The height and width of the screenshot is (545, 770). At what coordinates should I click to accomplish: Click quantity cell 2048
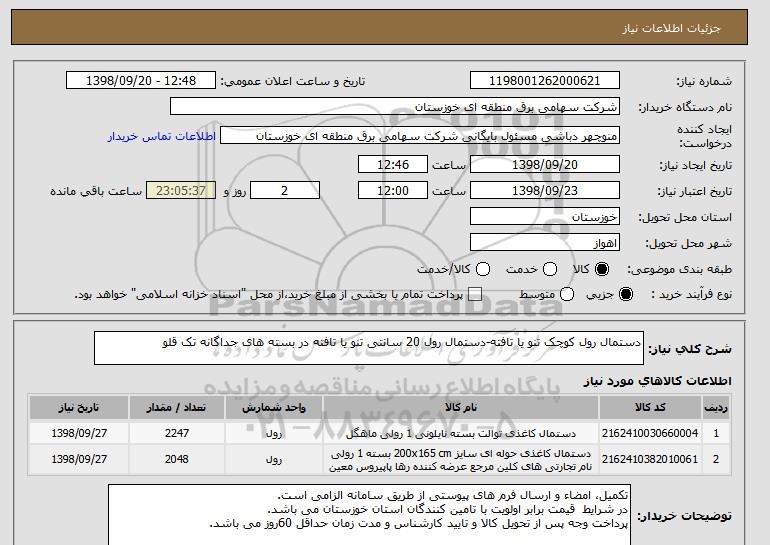(177, 459)
